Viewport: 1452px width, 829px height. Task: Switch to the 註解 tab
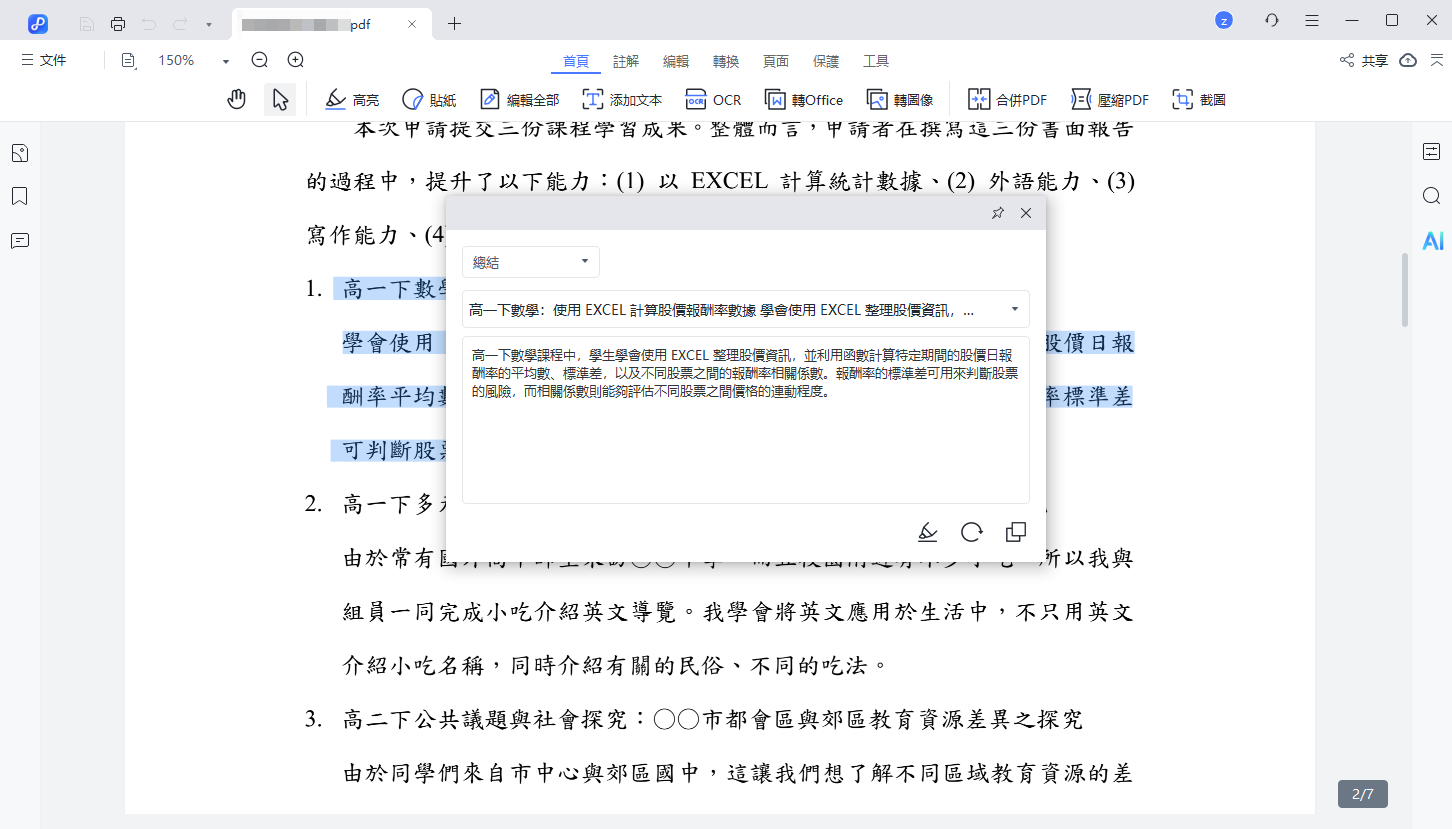(626, 61)
